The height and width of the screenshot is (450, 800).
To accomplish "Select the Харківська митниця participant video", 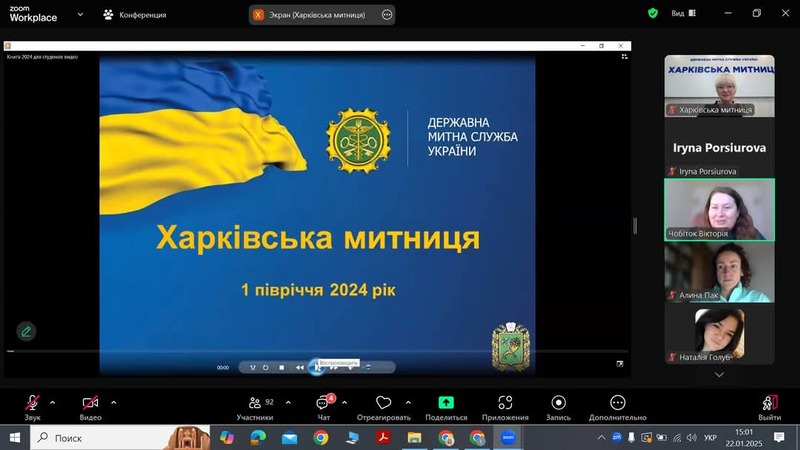I will click(719, 86).
